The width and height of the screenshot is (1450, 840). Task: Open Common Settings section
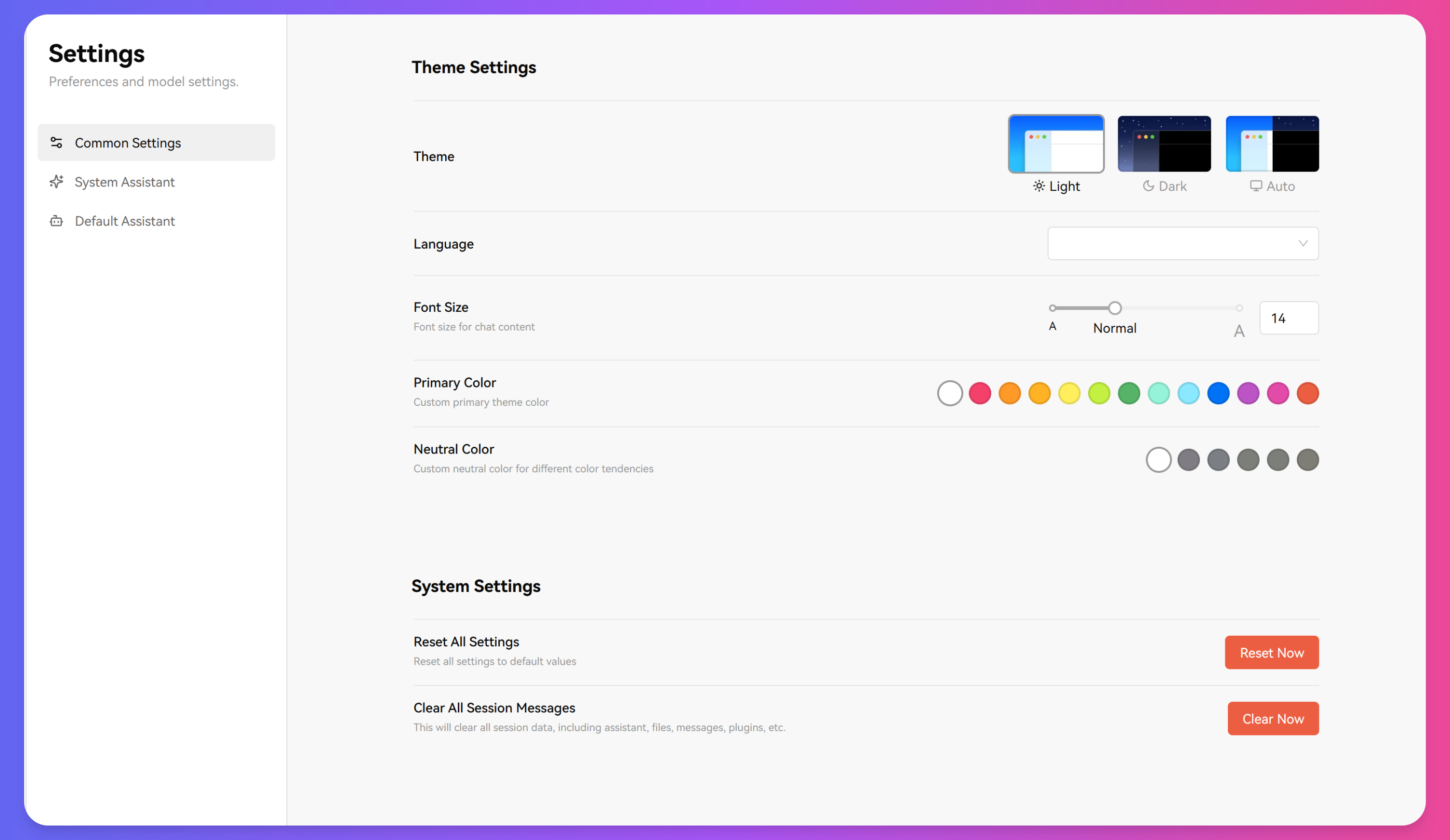(x=156, y=143)
